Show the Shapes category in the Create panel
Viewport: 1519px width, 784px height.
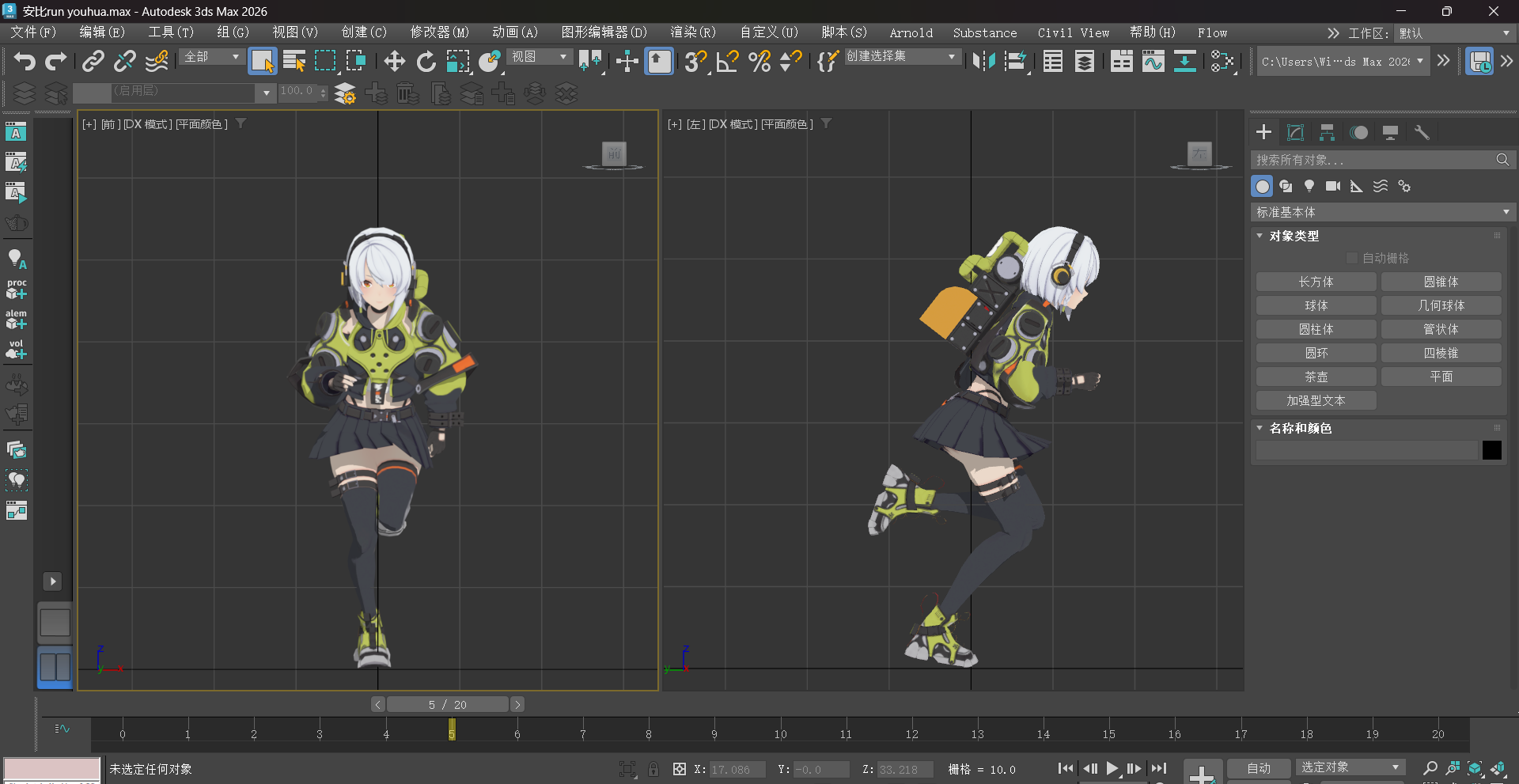pos(1286,187)
